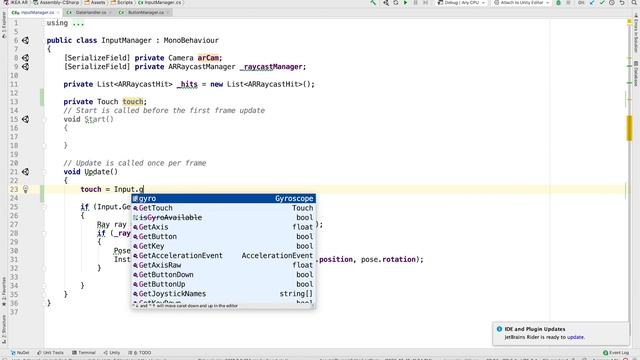Click the Git update project icon
The image size is (640, 360).
[592, 2]
